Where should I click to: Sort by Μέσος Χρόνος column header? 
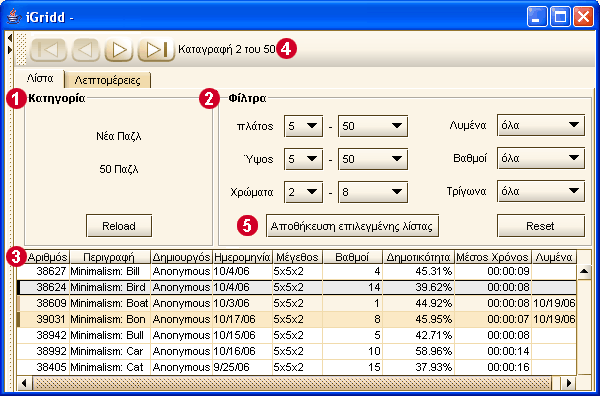point(492,257)
